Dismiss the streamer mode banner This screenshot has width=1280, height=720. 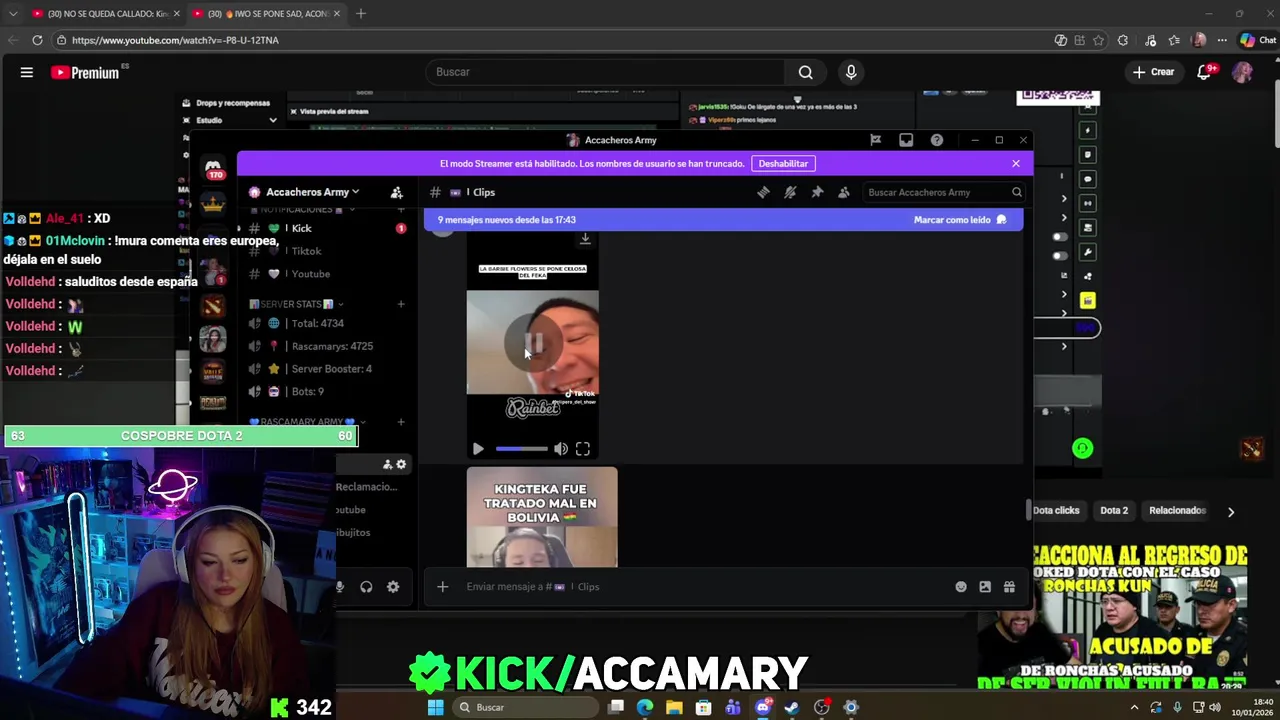1016,163
